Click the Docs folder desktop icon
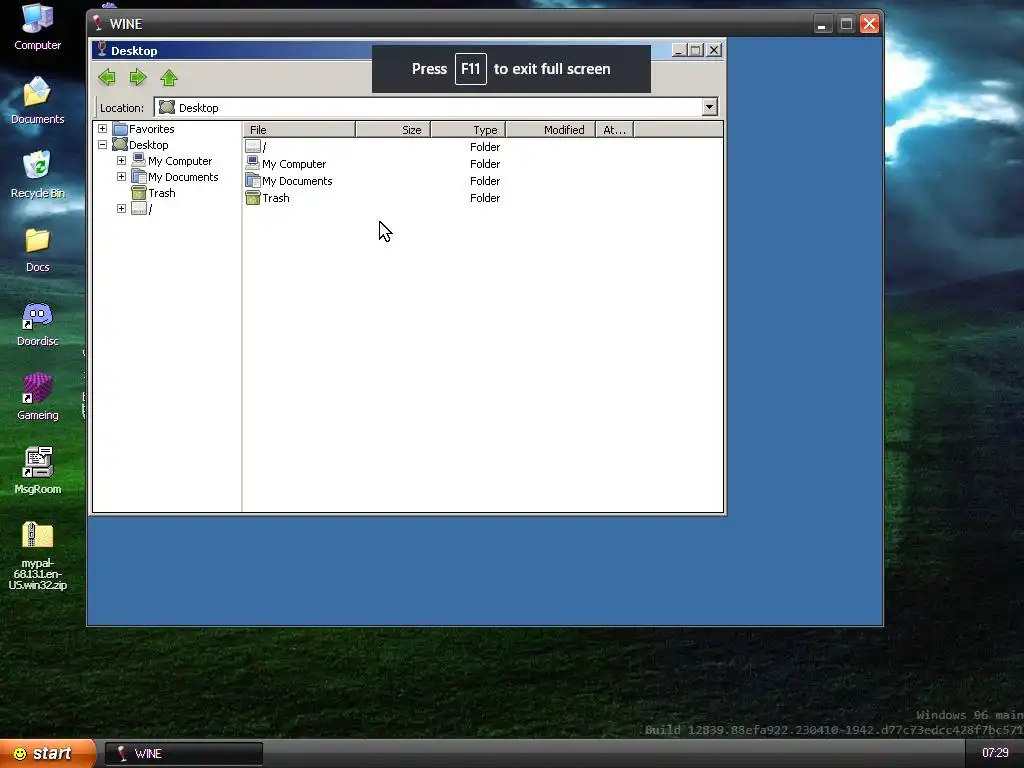The height and width of the screenshot is (768, 1024). tap(37, 249)
